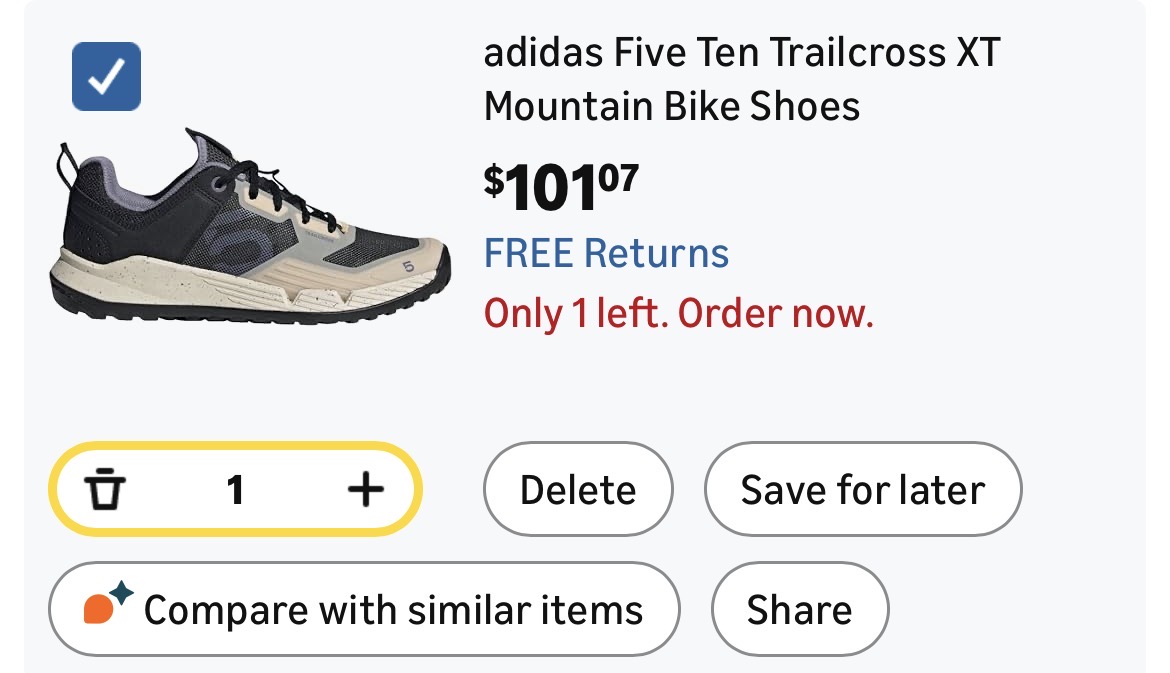Click the Only 1 left. Order now. notice
This screenshot has width=1170, height=673.
(x=679, y=315)
